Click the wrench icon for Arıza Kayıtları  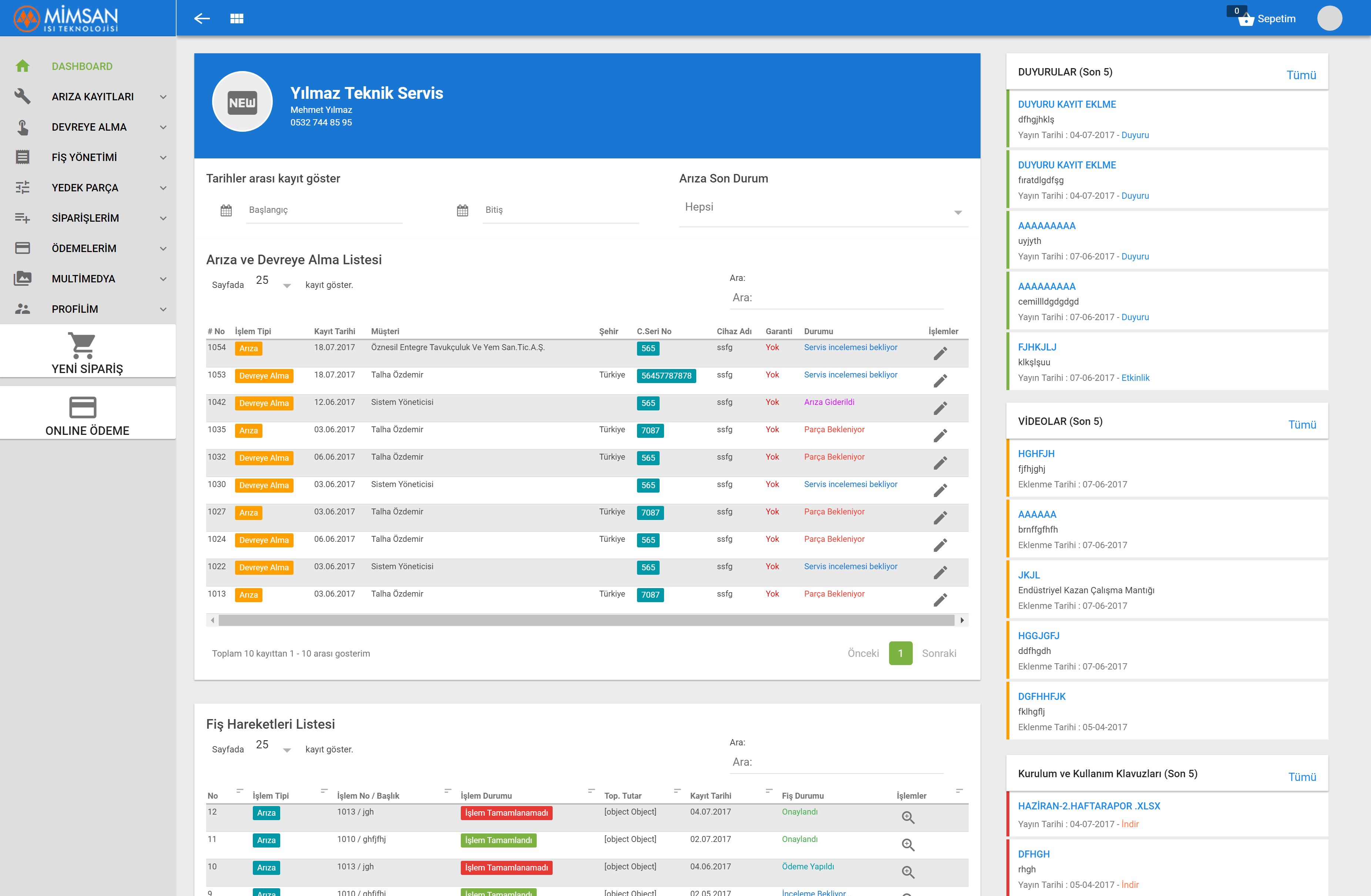23,96
